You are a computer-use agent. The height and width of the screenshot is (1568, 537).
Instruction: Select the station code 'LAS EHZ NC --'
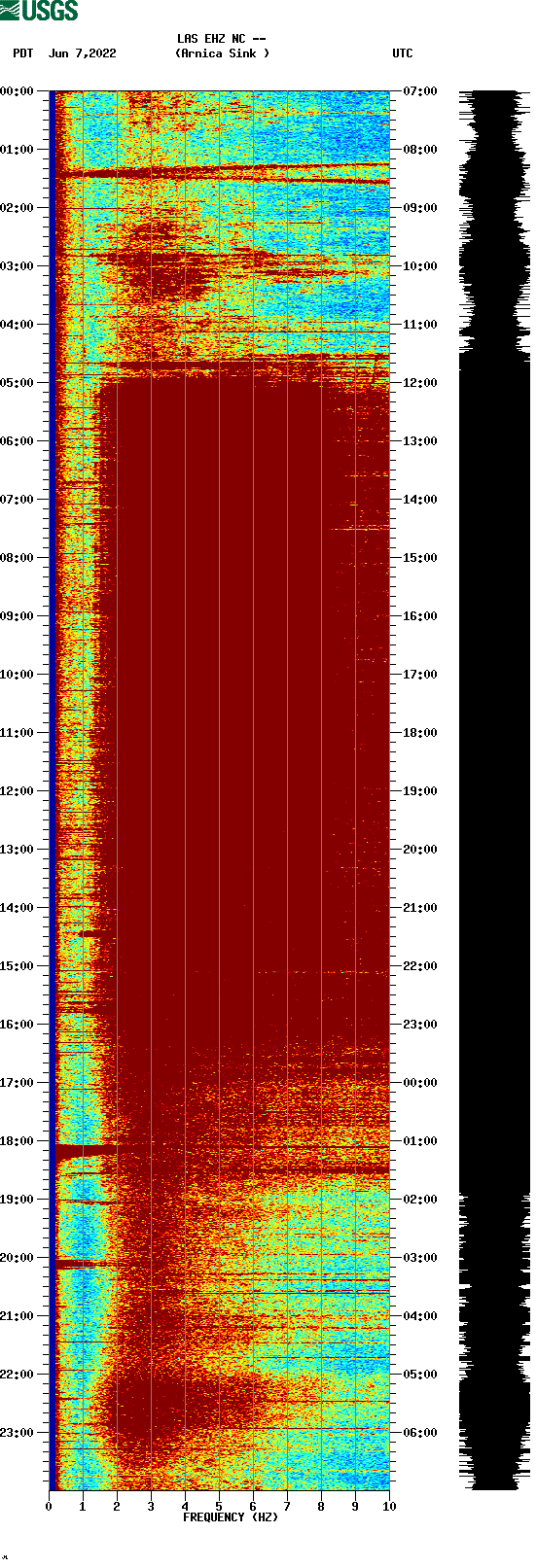[222, 39]
